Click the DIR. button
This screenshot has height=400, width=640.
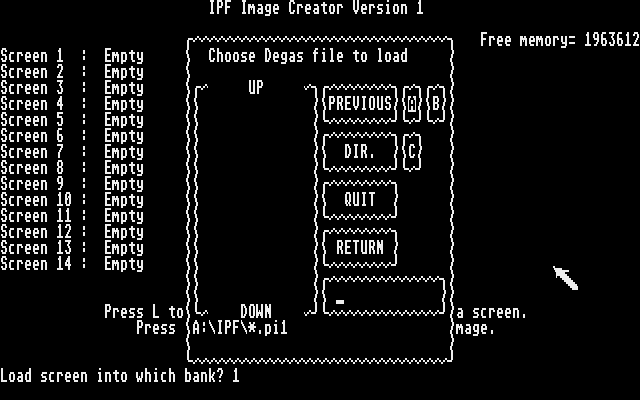point(360,151)
